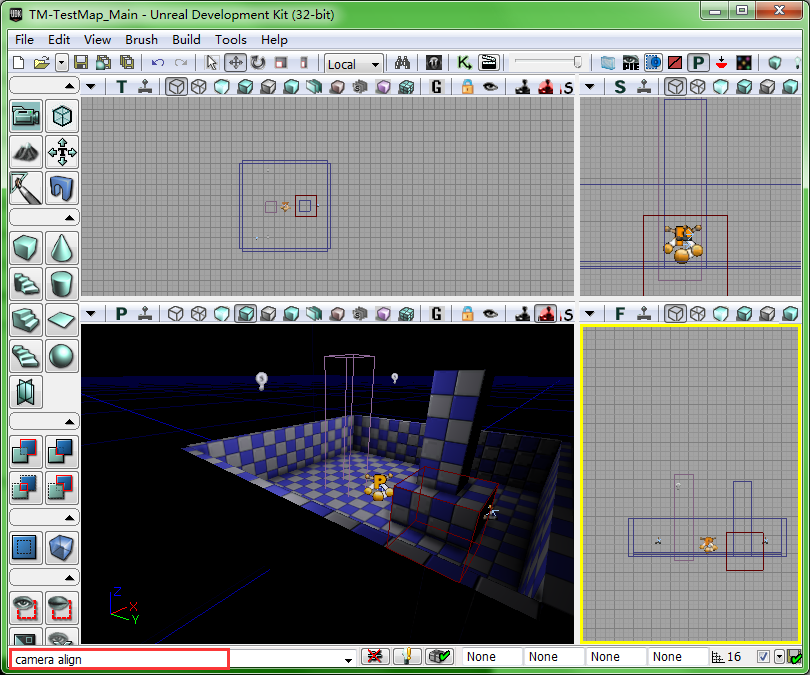
Task: Click the grid size value 16
Action: pyautogui.click(x=734, y=657)
